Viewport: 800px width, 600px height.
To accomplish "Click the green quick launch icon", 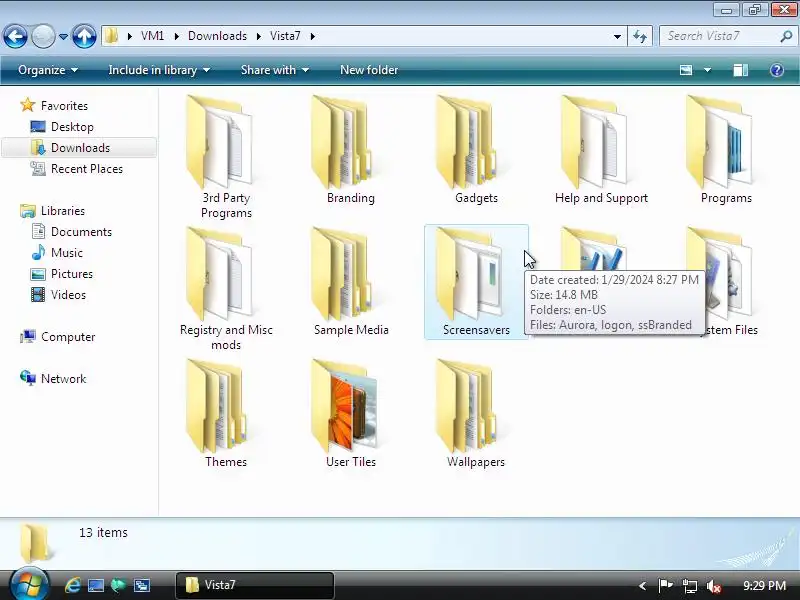I will (118, 585).
